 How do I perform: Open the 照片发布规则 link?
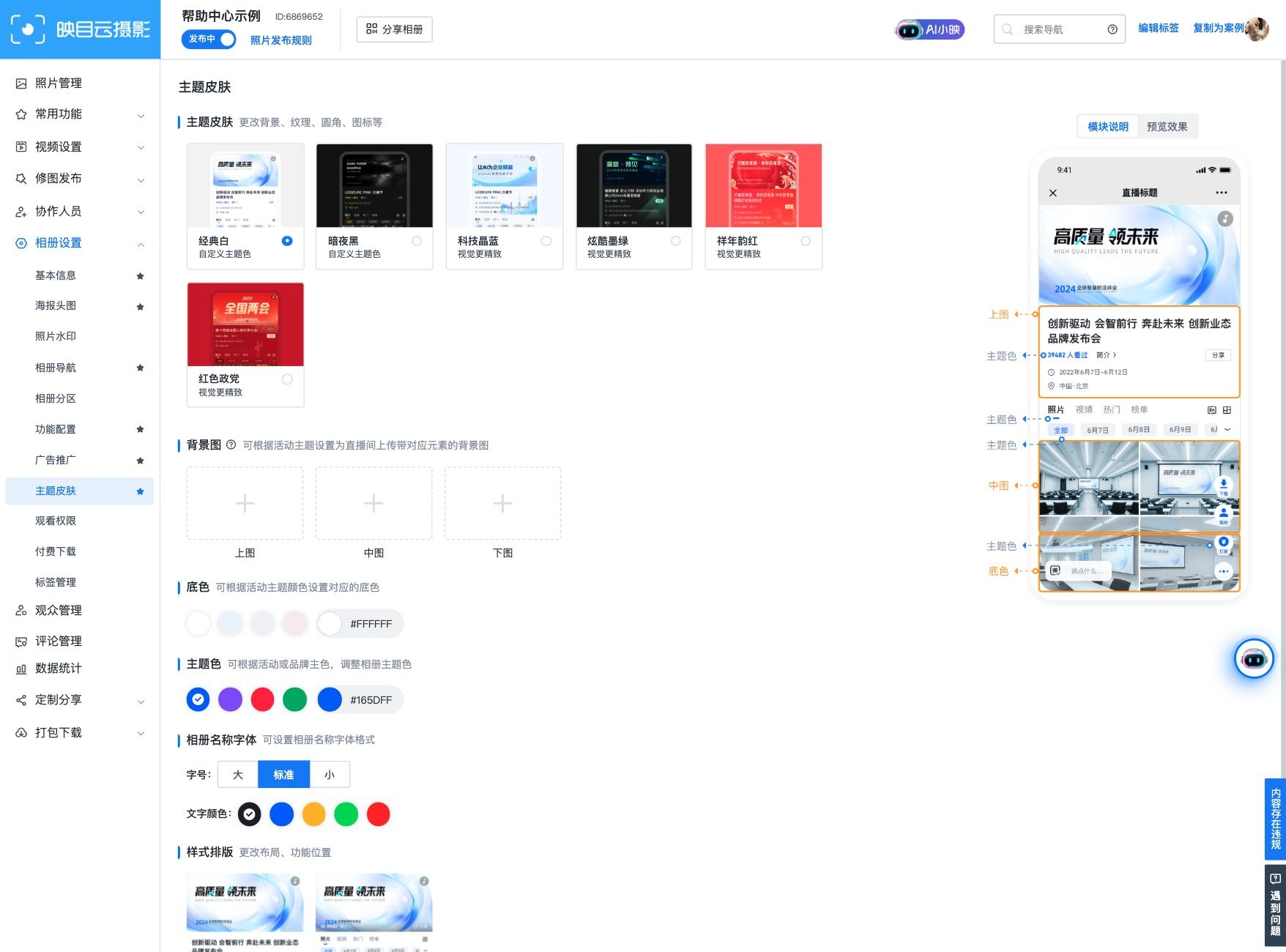[x=281, y=40]
